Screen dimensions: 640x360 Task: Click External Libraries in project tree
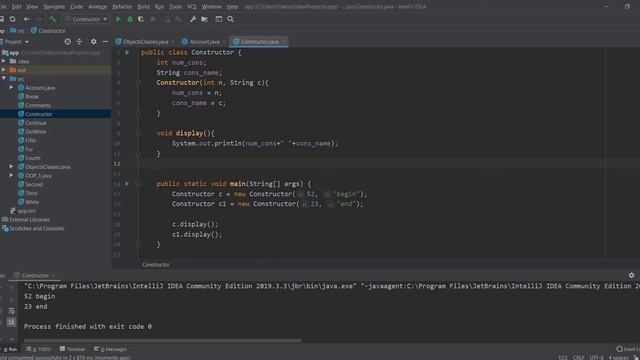[29, 220]
